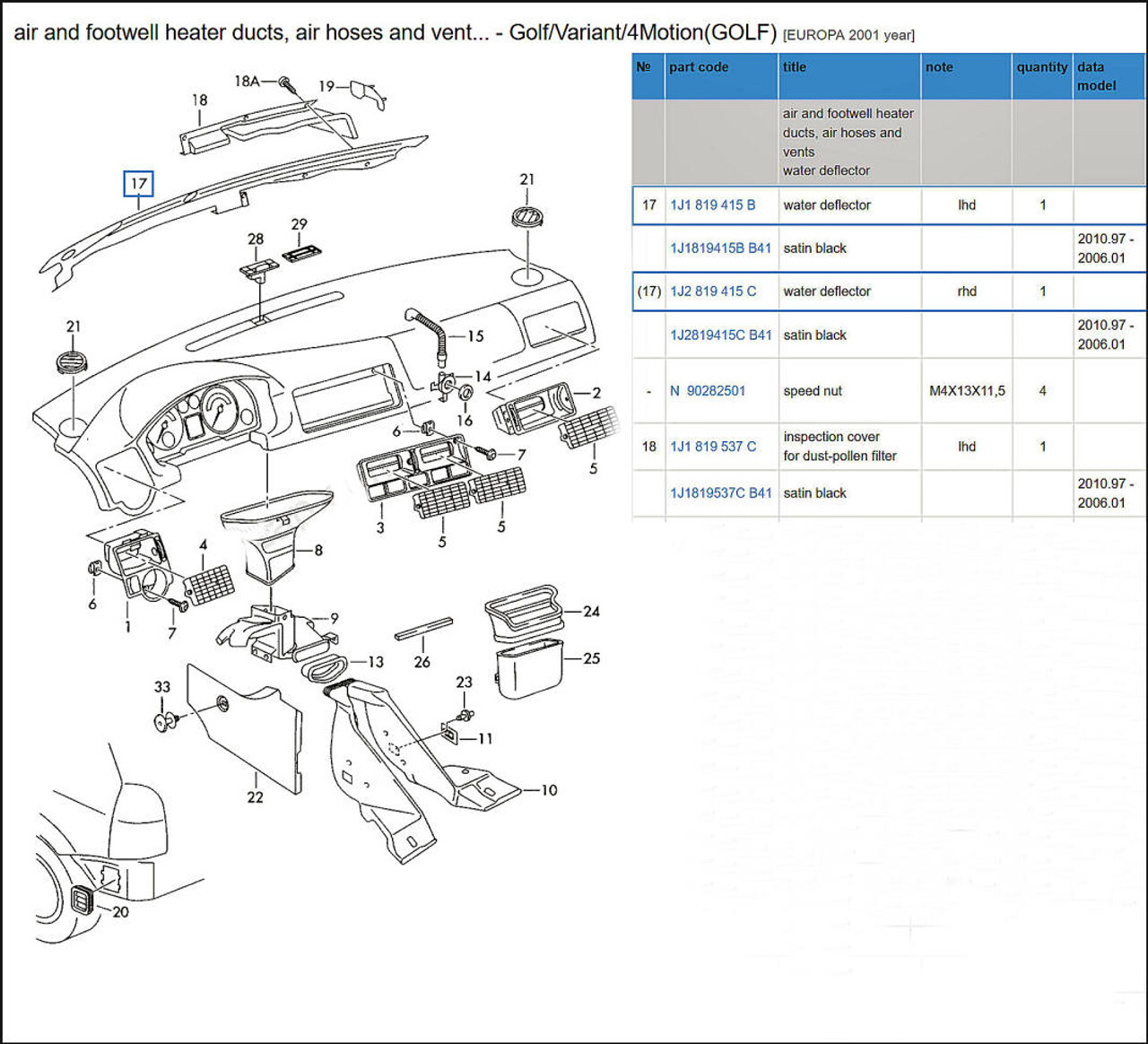Select callout 8 in the diagram
Screen dimensions: 1148x1044
point(318,551)
